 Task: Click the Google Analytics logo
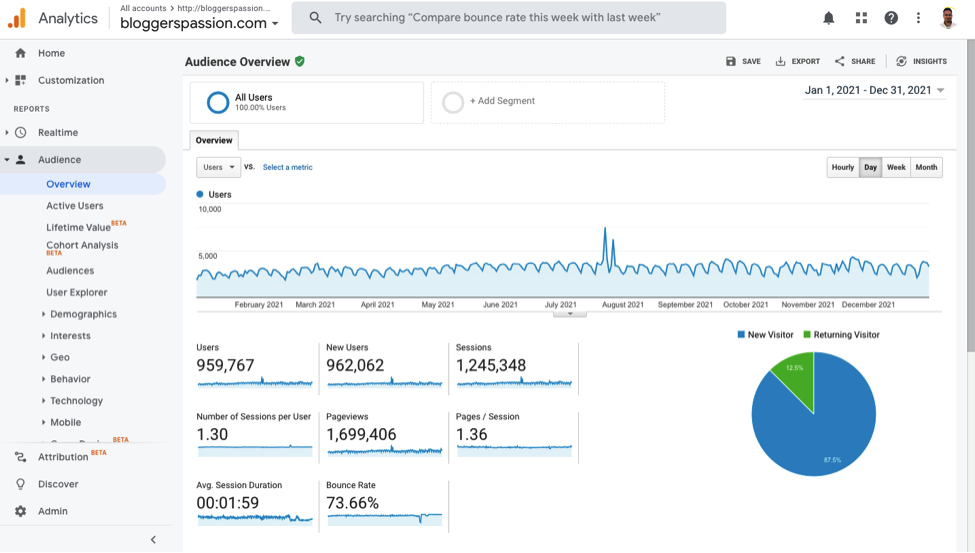(17, 18)
